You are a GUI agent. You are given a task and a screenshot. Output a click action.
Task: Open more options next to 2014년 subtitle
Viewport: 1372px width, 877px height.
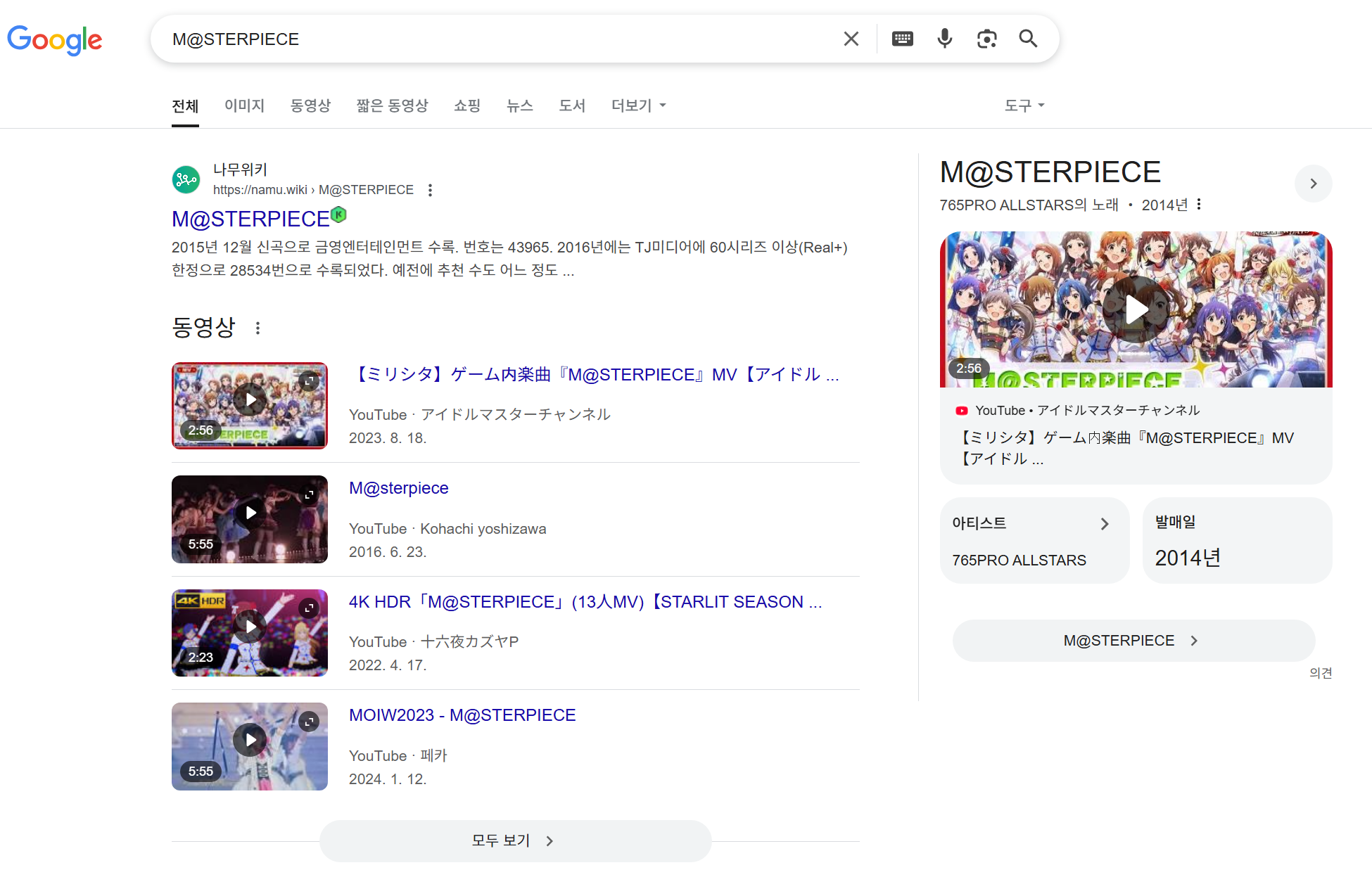[1199, 205]
